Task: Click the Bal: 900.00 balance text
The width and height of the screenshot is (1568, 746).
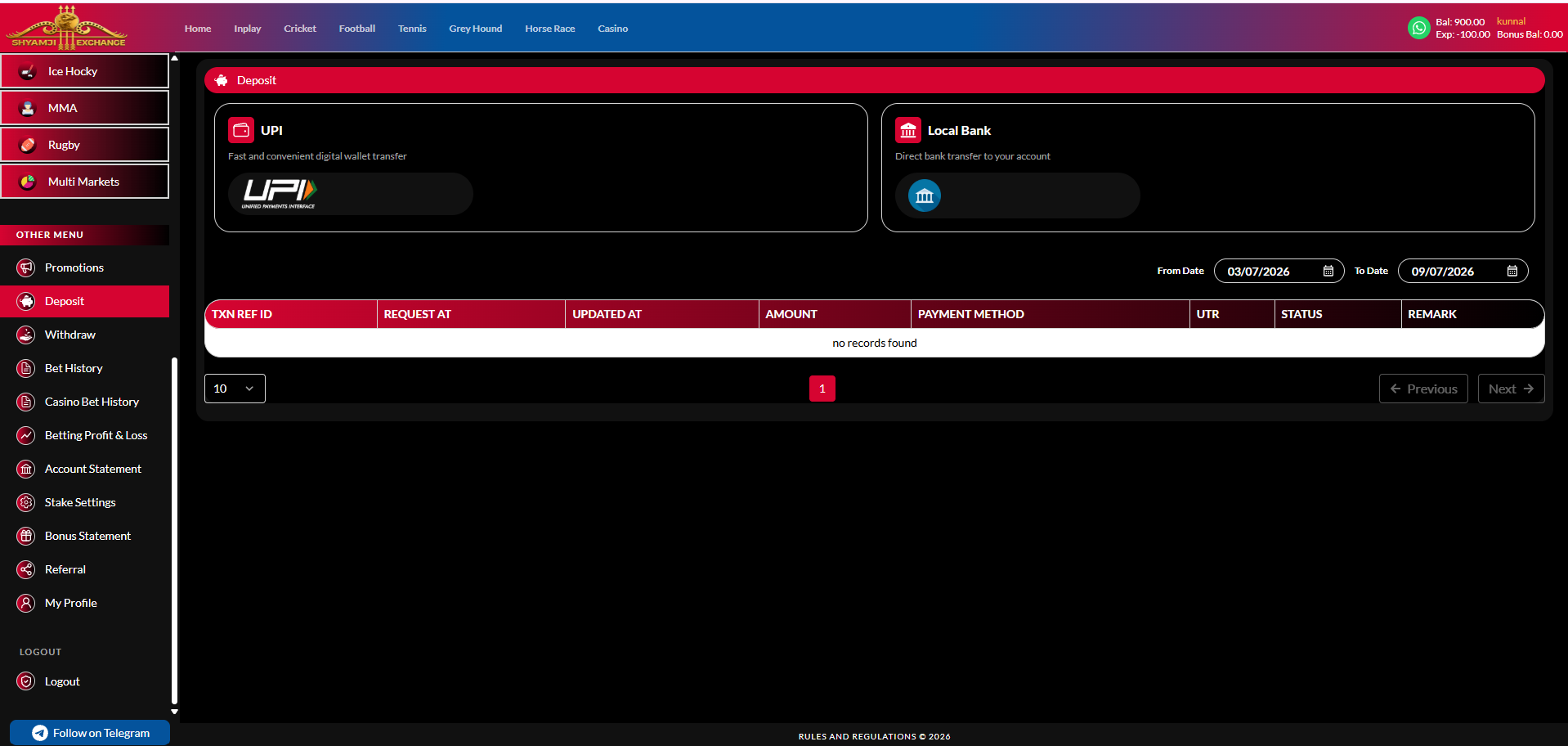Action: pyautogui.click(x=1460, y=22)
